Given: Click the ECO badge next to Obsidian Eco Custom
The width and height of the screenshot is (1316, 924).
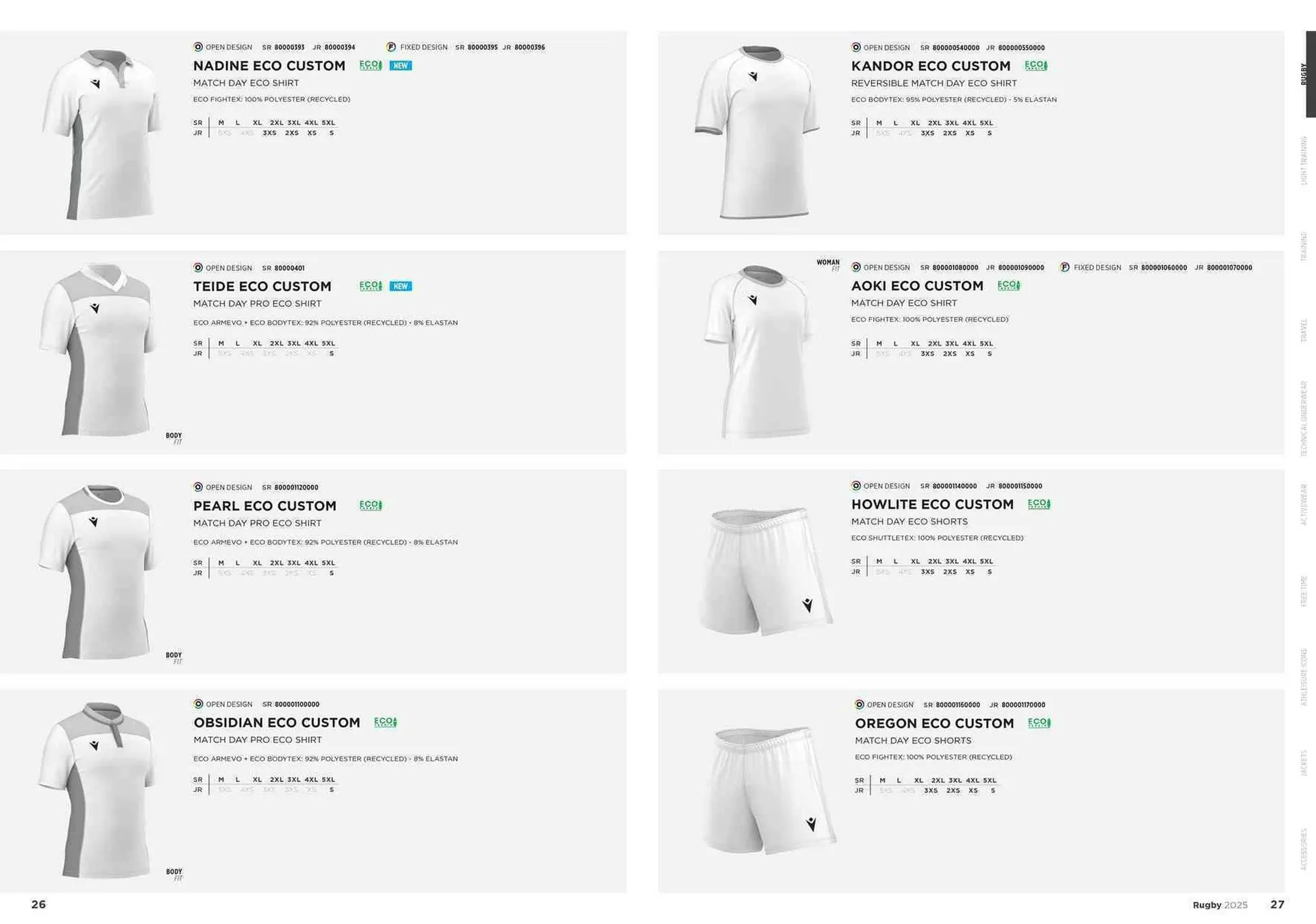Looking at the screenshot, I should [385, 722].
